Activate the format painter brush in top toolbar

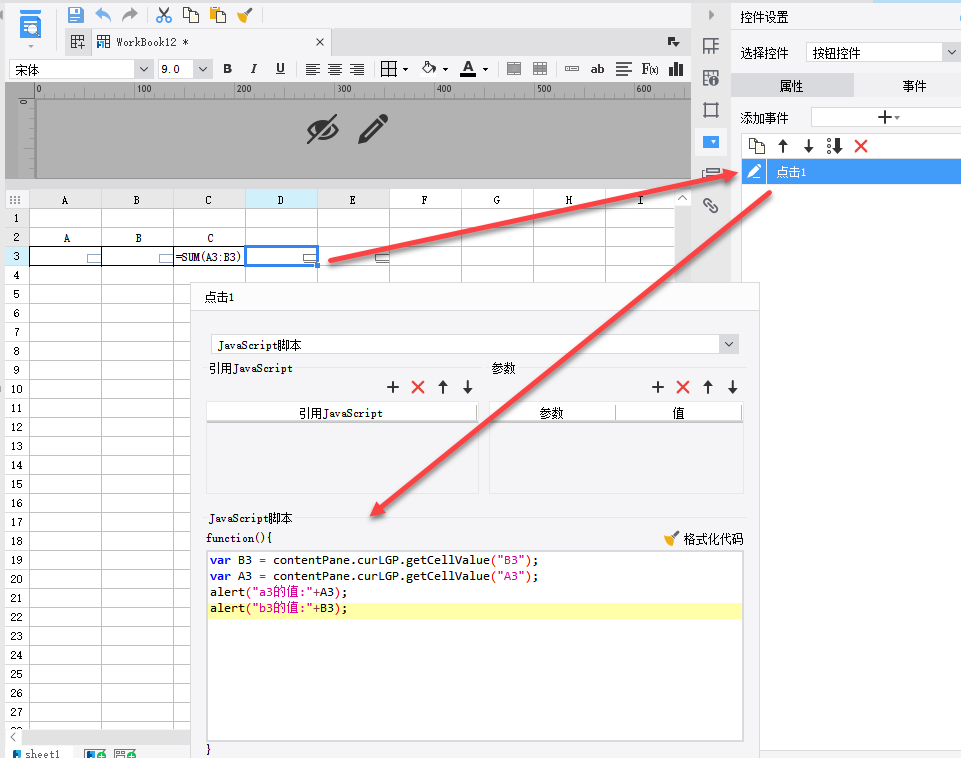(245, 15)
